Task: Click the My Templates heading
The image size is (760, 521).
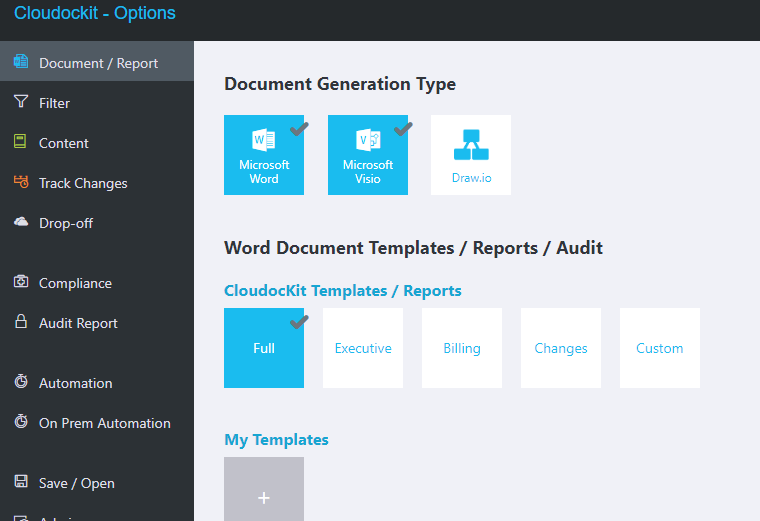Action: pyautogui.click(x=276, y=440)
